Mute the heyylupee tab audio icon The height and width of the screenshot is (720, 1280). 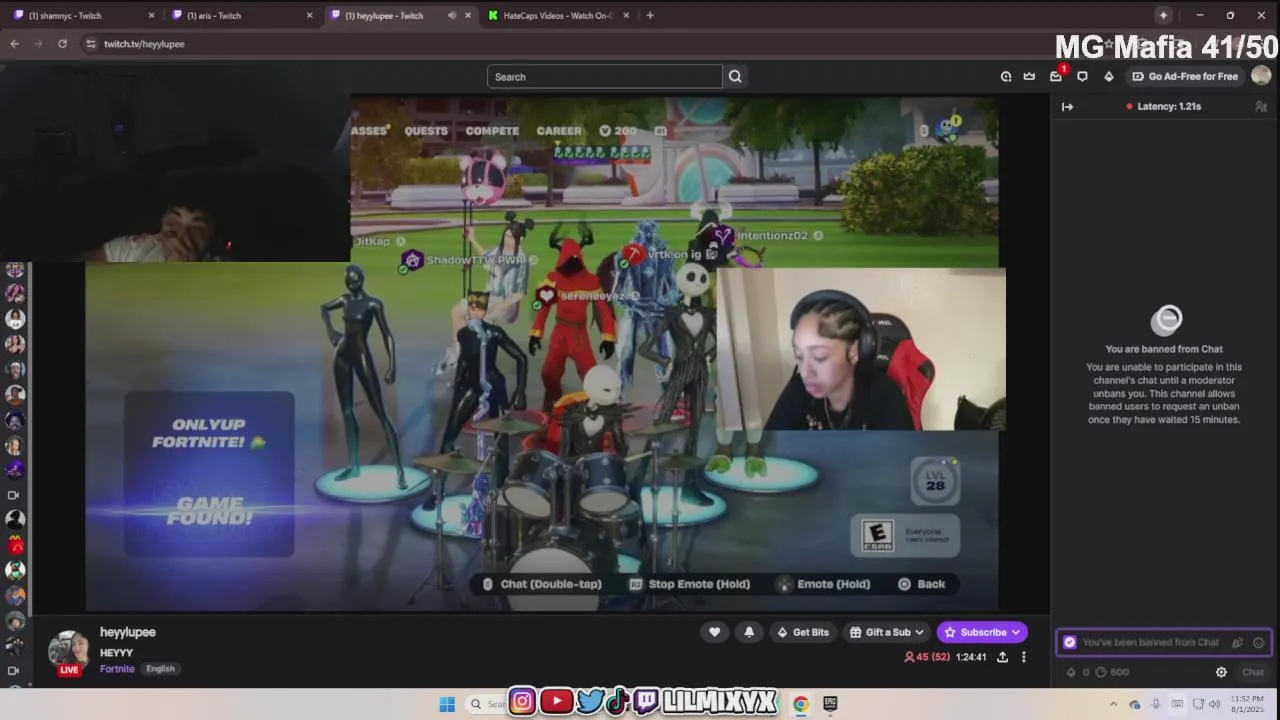(x=452, y=15)
